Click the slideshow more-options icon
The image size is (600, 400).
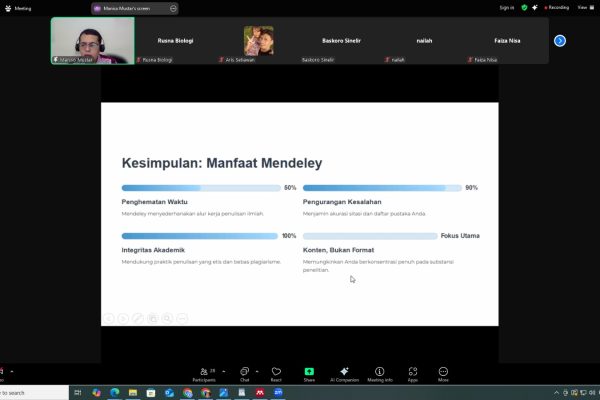point(182,318)
